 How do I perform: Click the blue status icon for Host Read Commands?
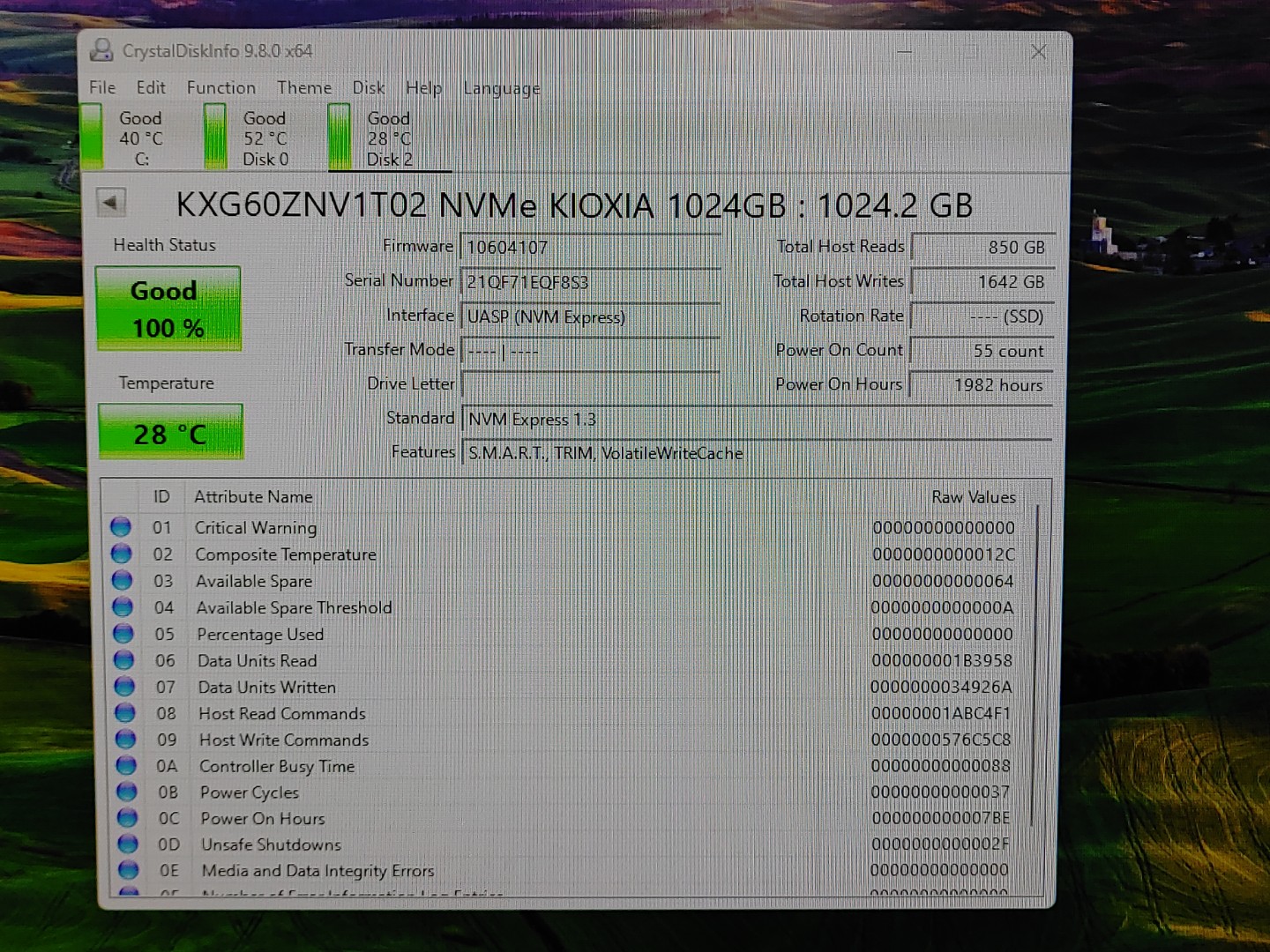coord(125,712)
